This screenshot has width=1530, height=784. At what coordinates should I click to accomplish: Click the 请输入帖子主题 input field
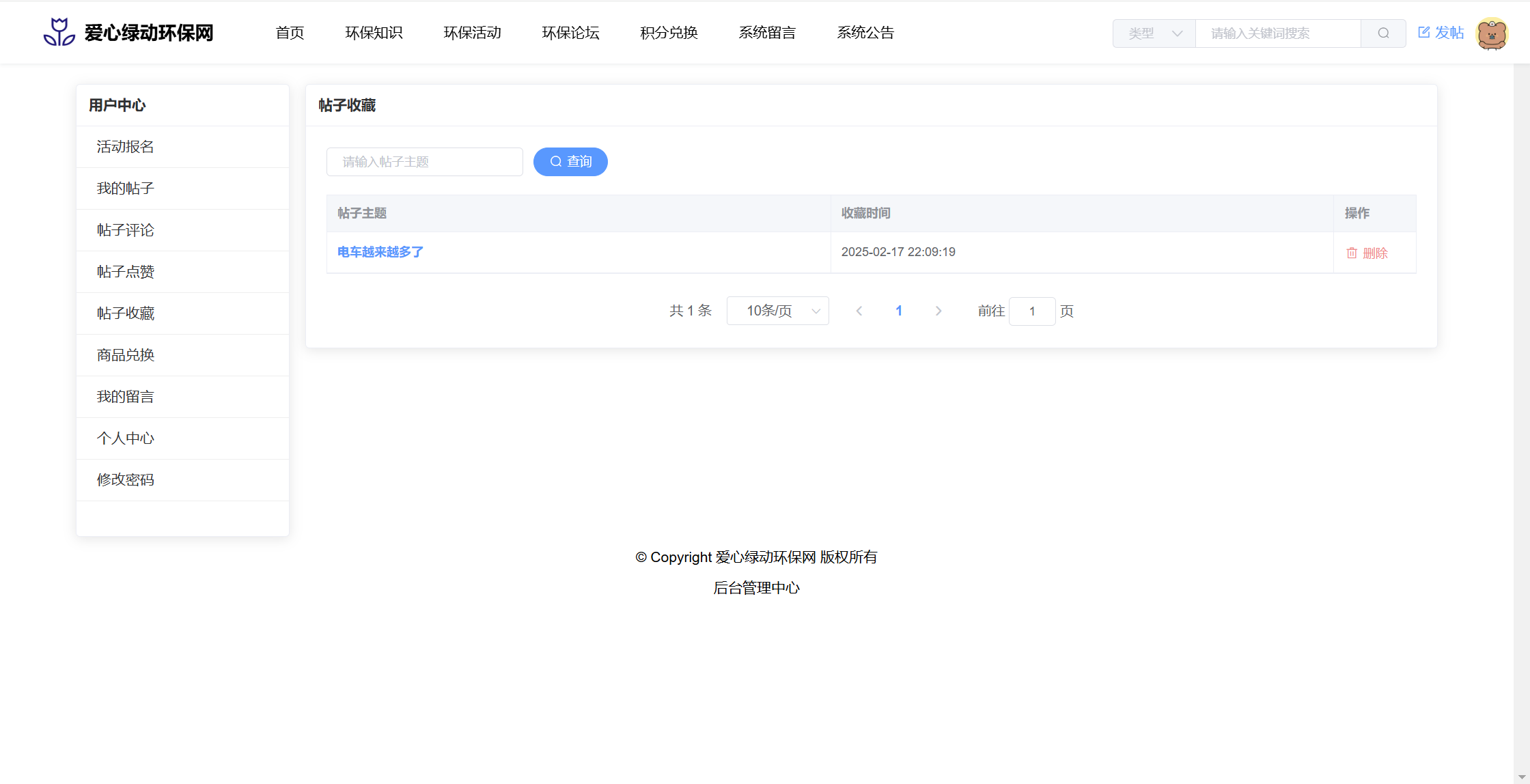pyautogui.click(x=425, y=162)
